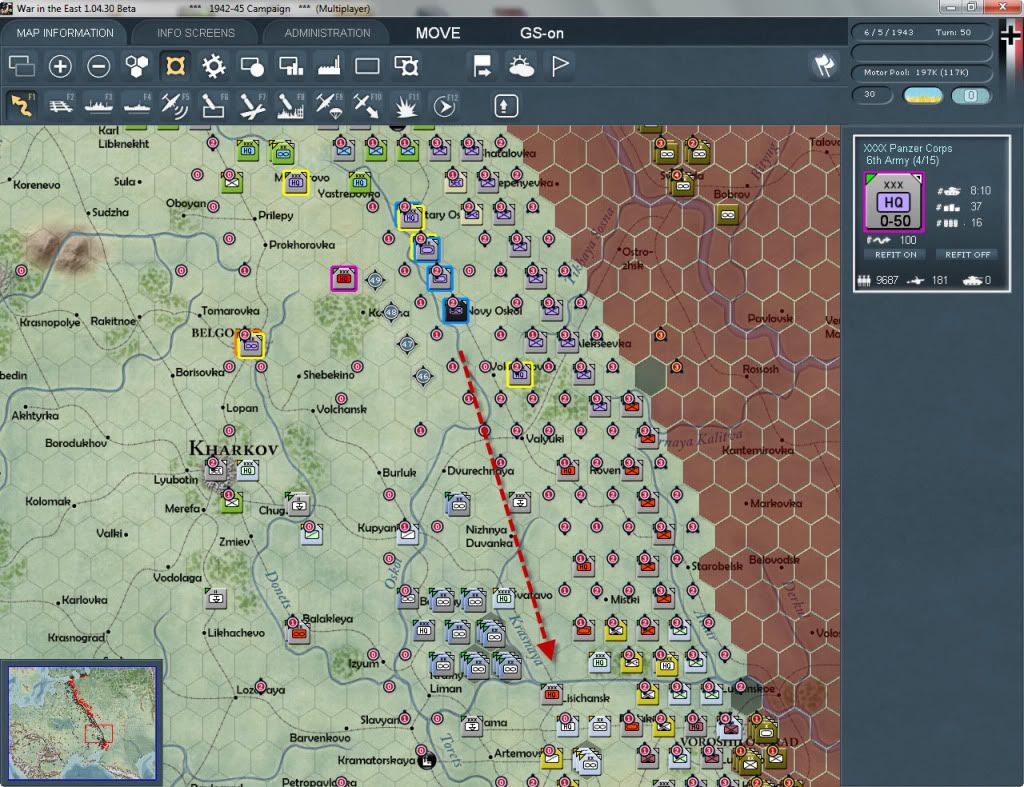Toggle the factory display icon
This screenshot has height=787, width=1024.
tap(329, 66)
